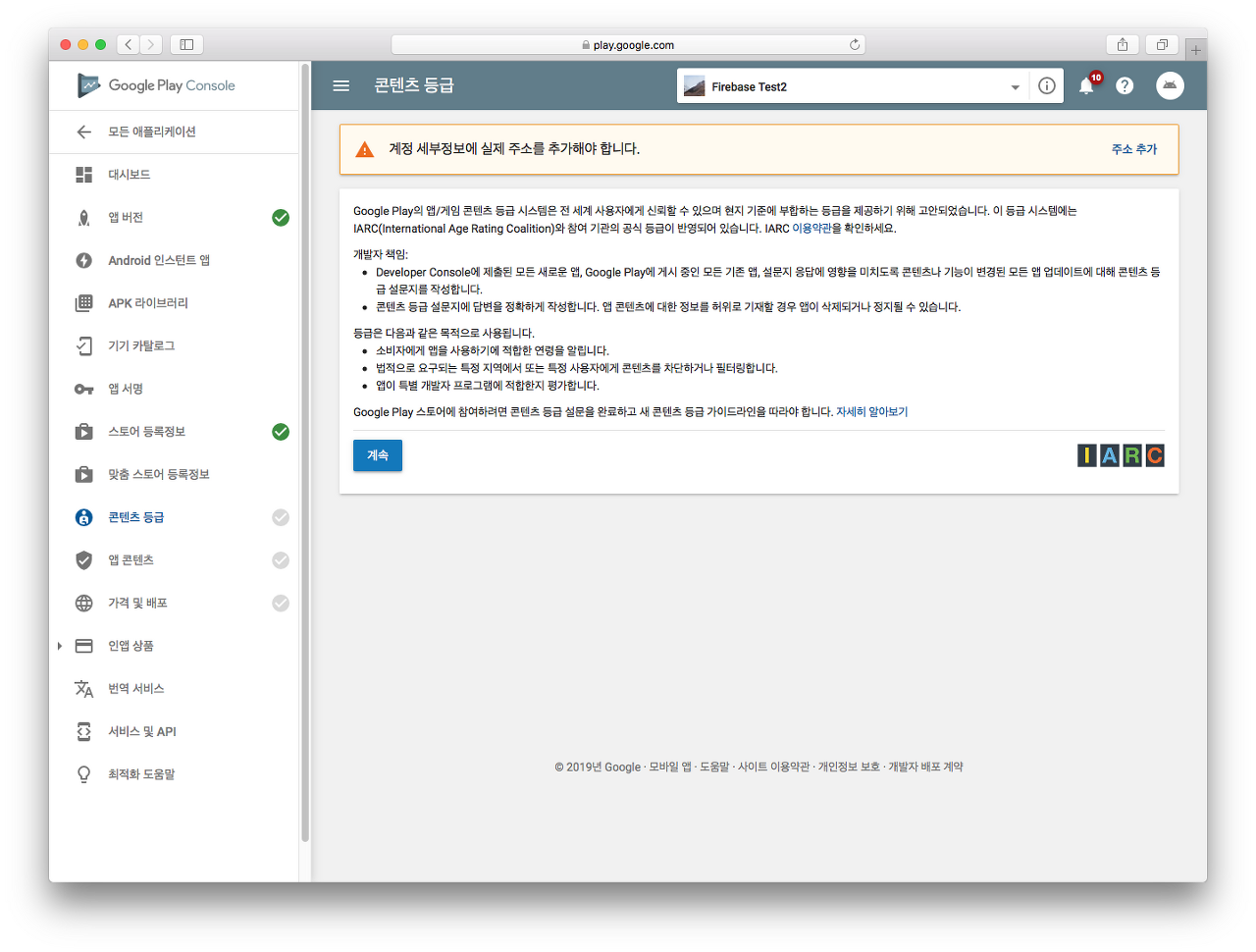Open the 대시보드 dashboard icon

point(84,175)
